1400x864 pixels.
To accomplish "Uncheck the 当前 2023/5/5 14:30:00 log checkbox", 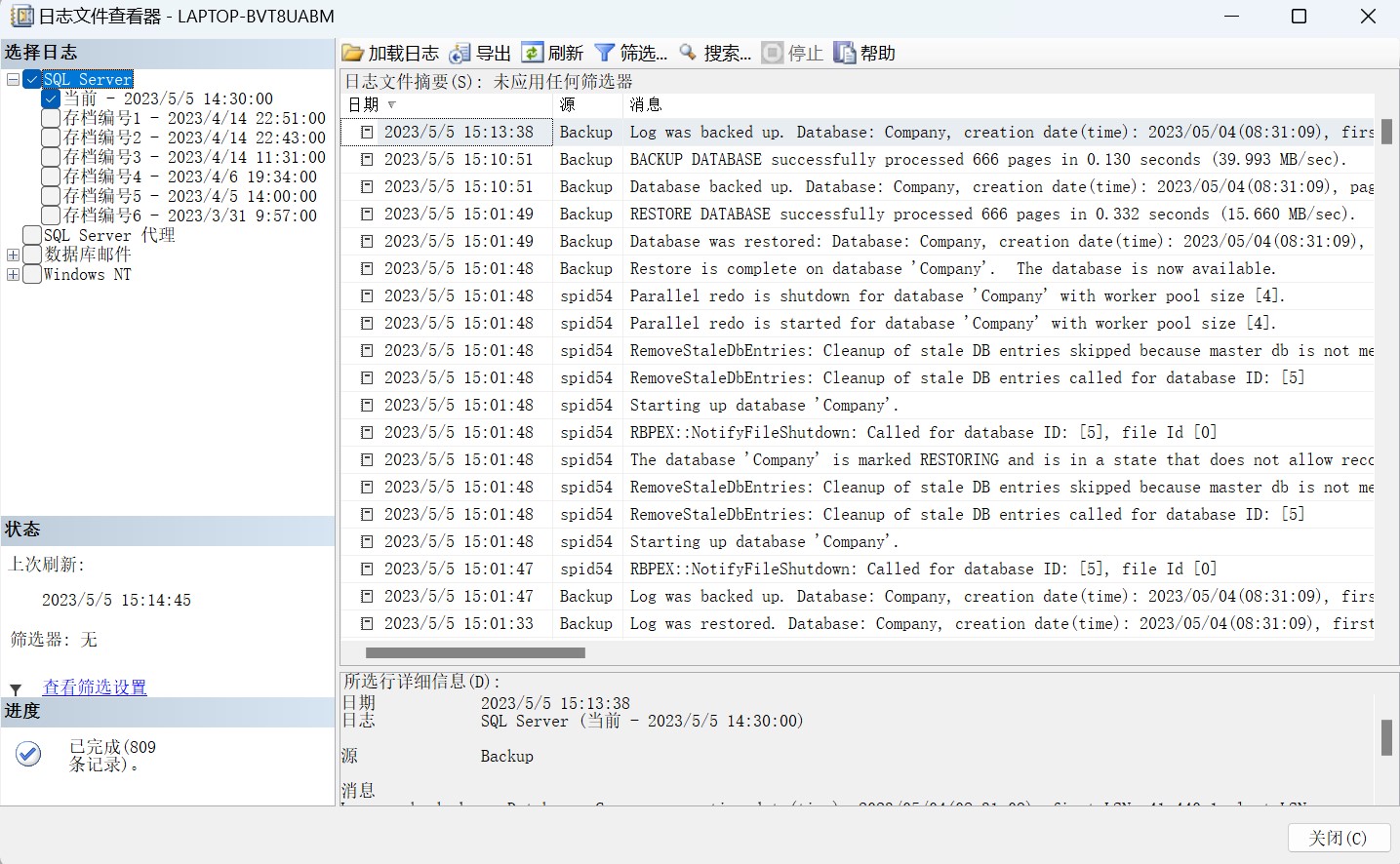I will 51,98.
